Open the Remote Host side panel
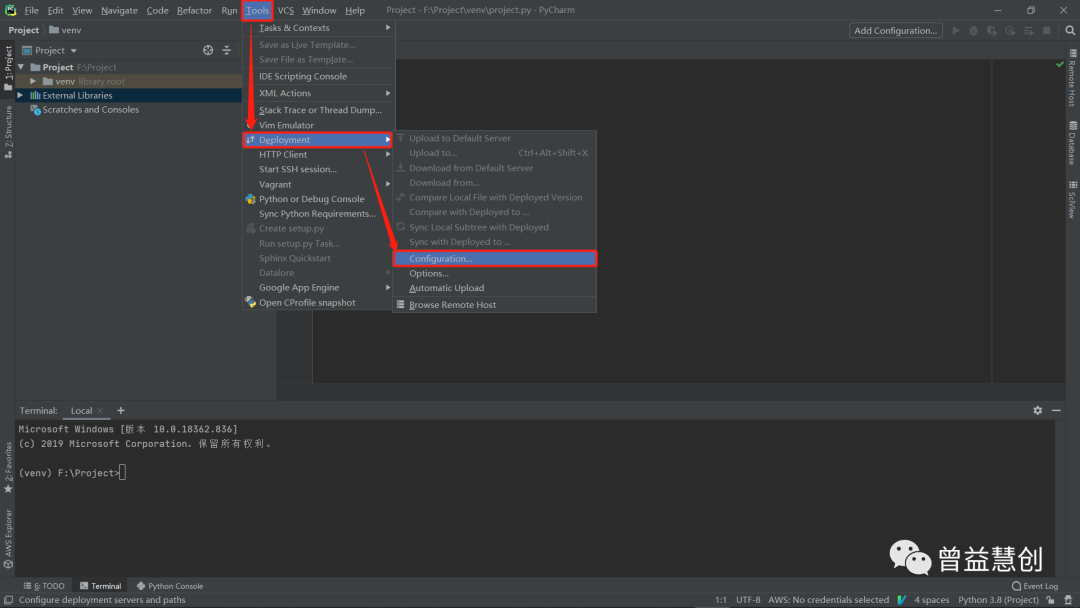 click(x=1072, y=78)
